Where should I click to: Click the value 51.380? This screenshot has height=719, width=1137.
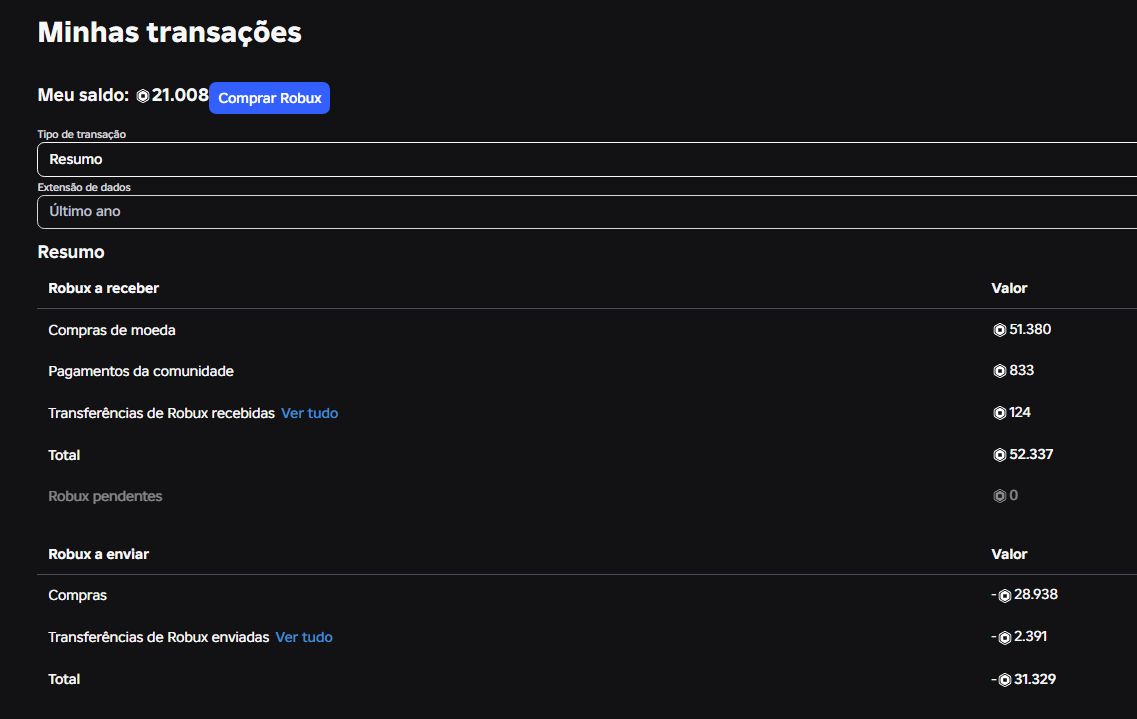[1030, 329]
